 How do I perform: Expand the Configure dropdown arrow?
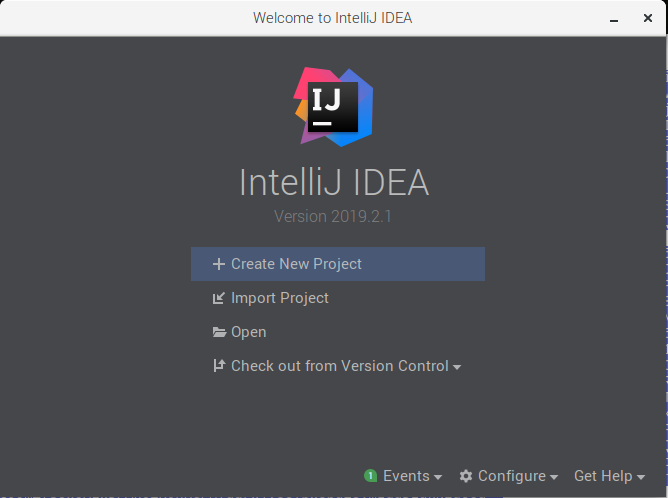click(x=554, y=477)
